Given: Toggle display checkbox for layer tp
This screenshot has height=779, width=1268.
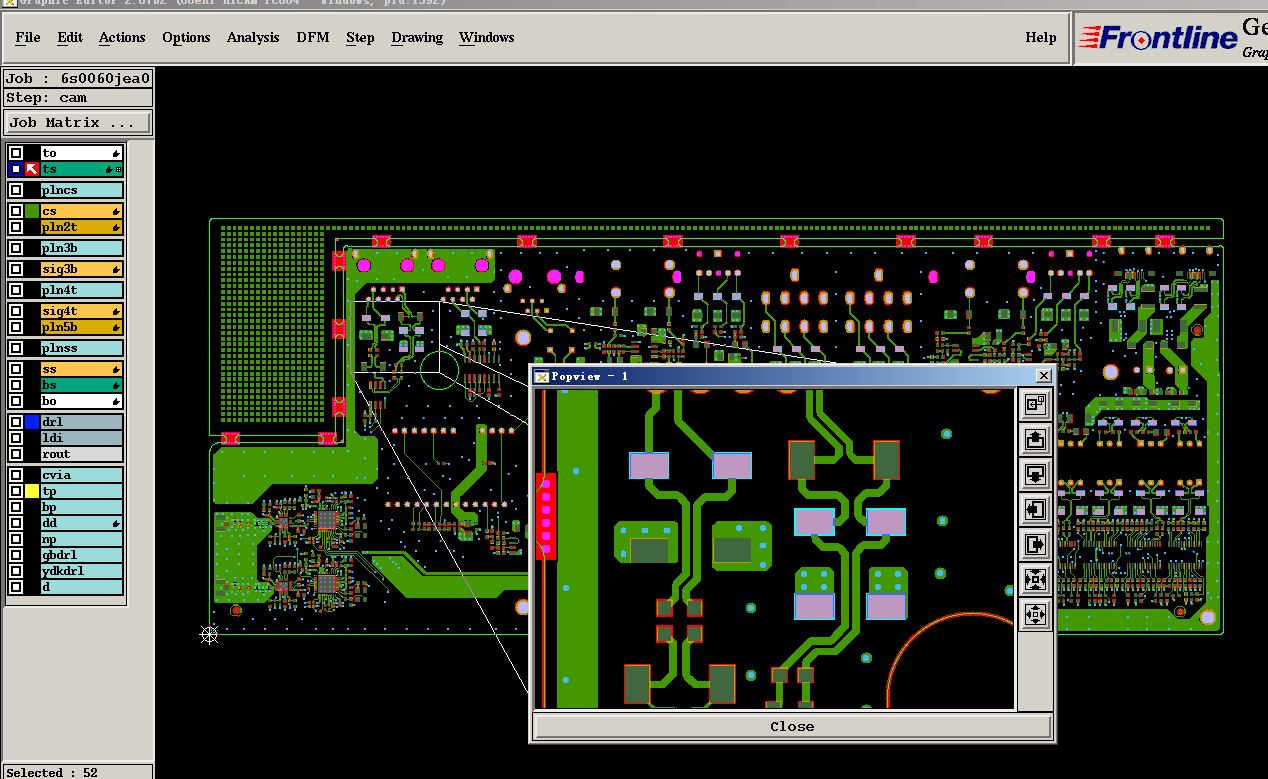Looking at the screenshot, I should pos(16,491).
